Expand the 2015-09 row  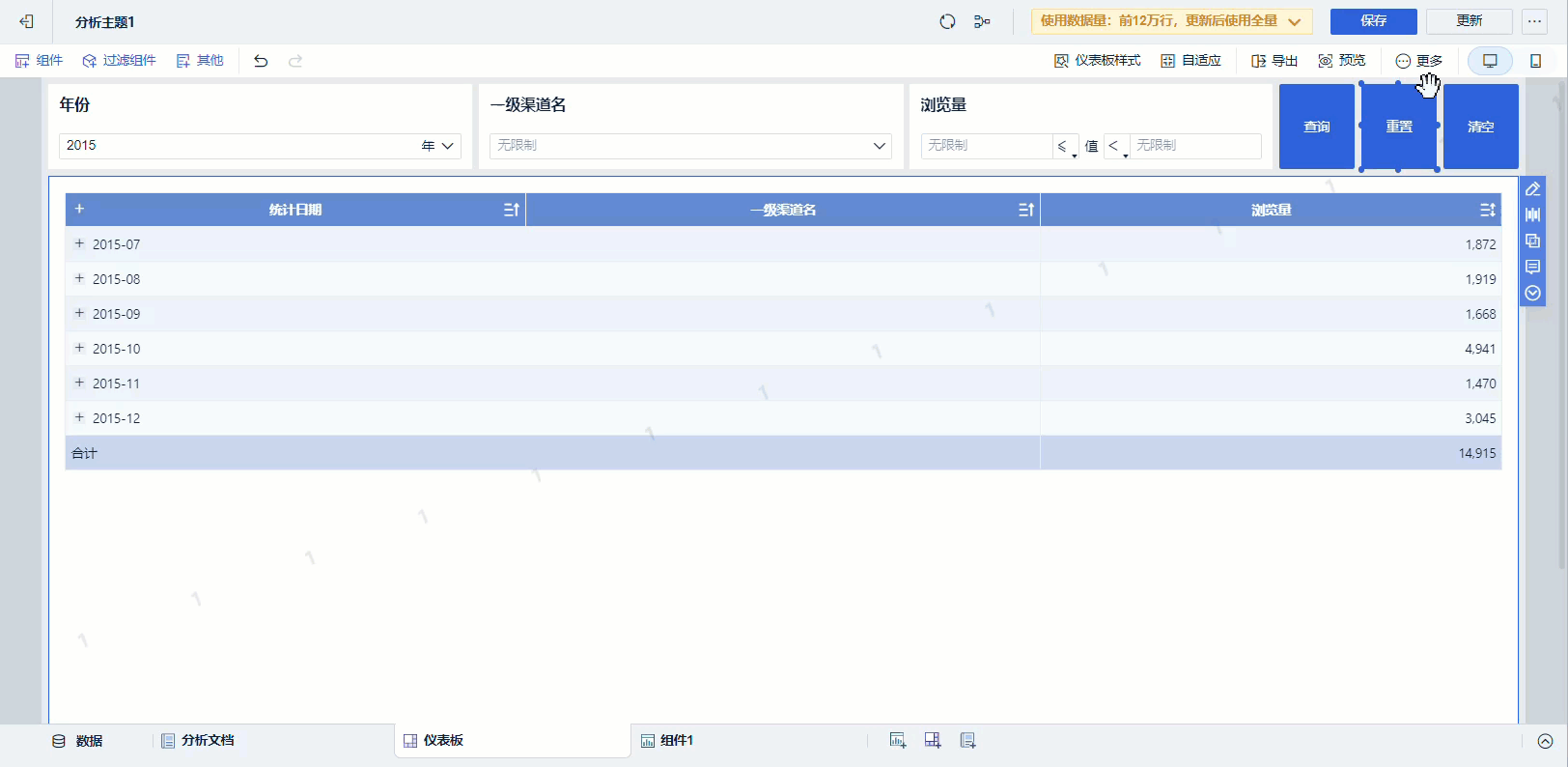tap(79, 313)
